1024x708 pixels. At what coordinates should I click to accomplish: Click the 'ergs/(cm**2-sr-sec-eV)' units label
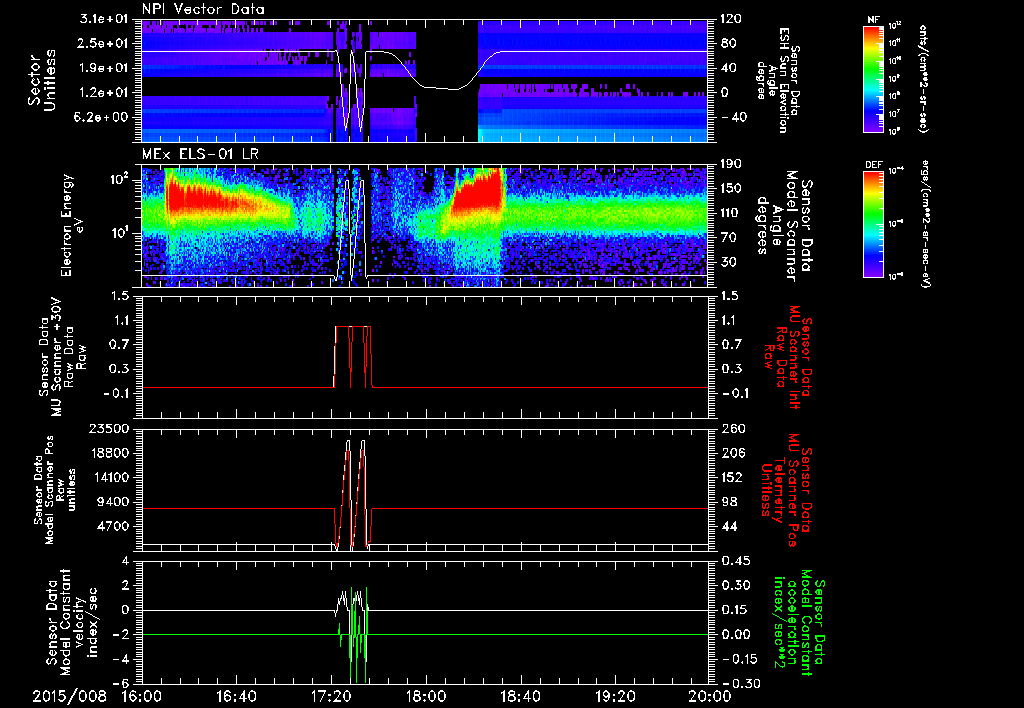point(926,223)
